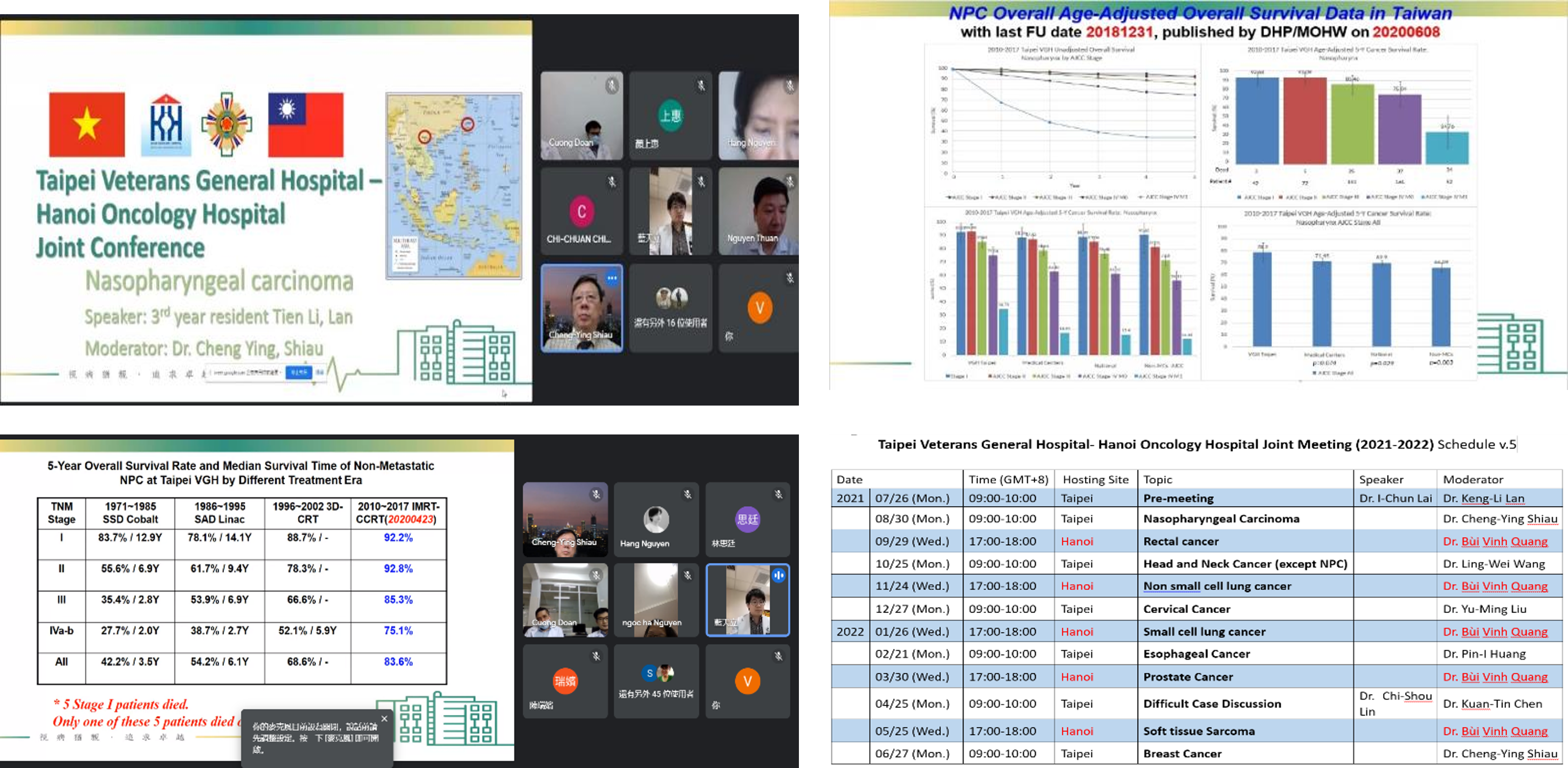Screen dimensions: 1568x768
Task: Click the Nasopharyngeal Carcinoma topic cell in the schedule
Action: (x=1221, y=518)
